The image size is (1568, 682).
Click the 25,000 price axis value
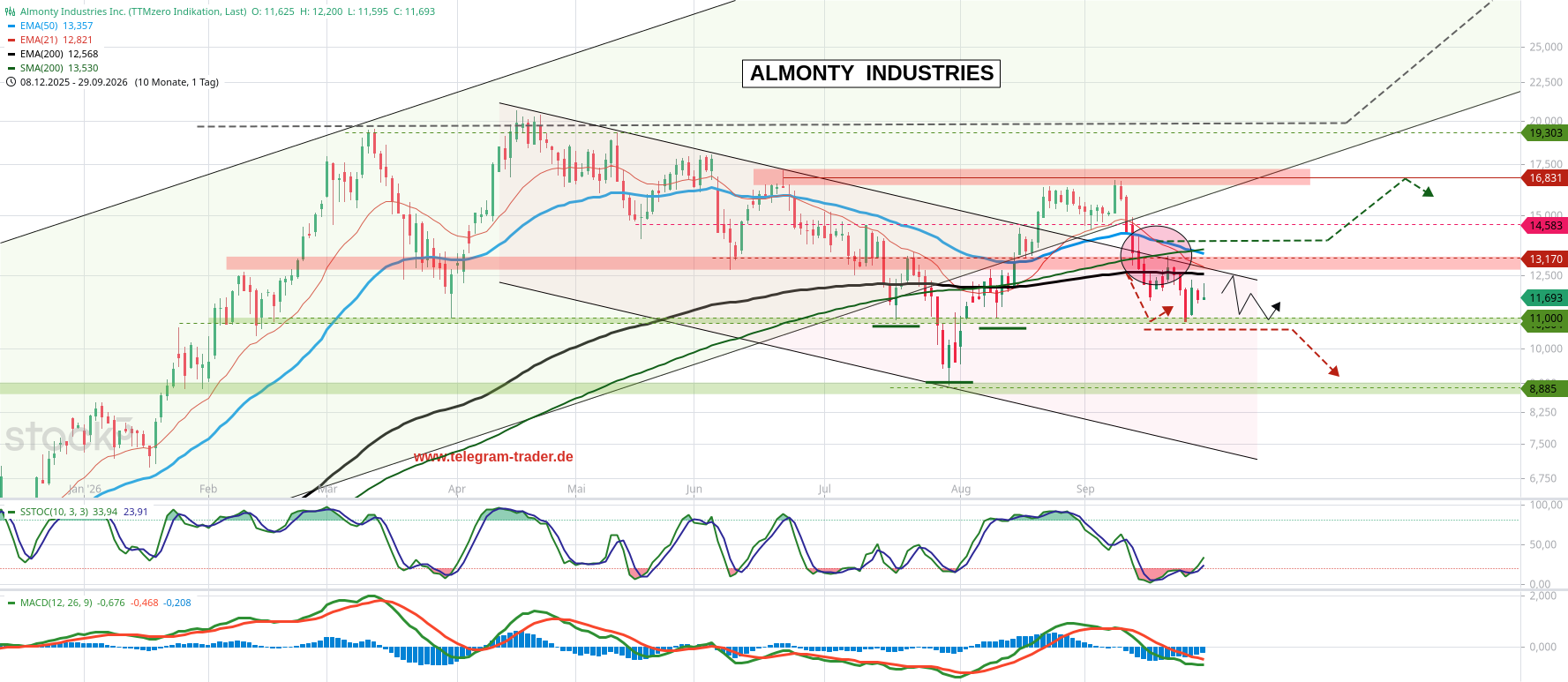pyautogui.click(x=1546, y=47)
